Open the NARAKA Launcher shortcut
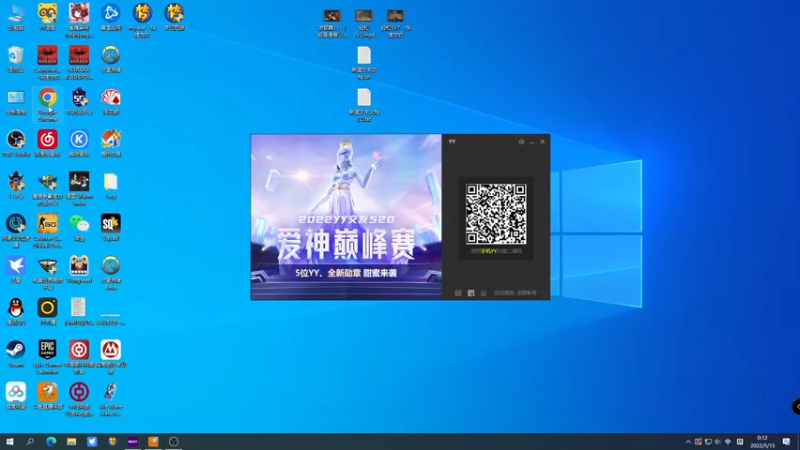The width and height of the screenshot is (800, 450). pyautogui.click(x=47, y=62)
